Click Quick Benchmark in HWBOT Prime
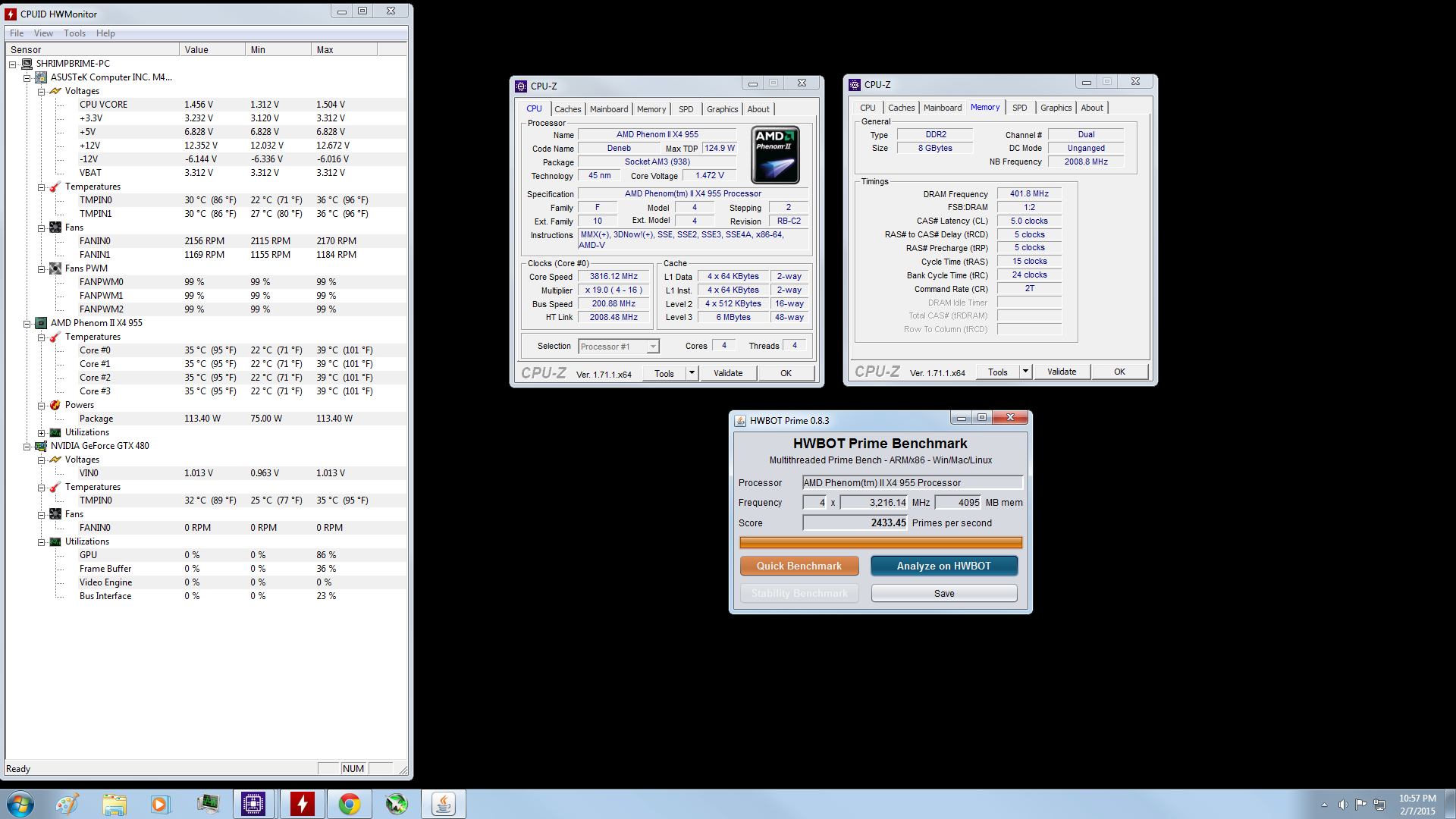 tap(799, 566)
